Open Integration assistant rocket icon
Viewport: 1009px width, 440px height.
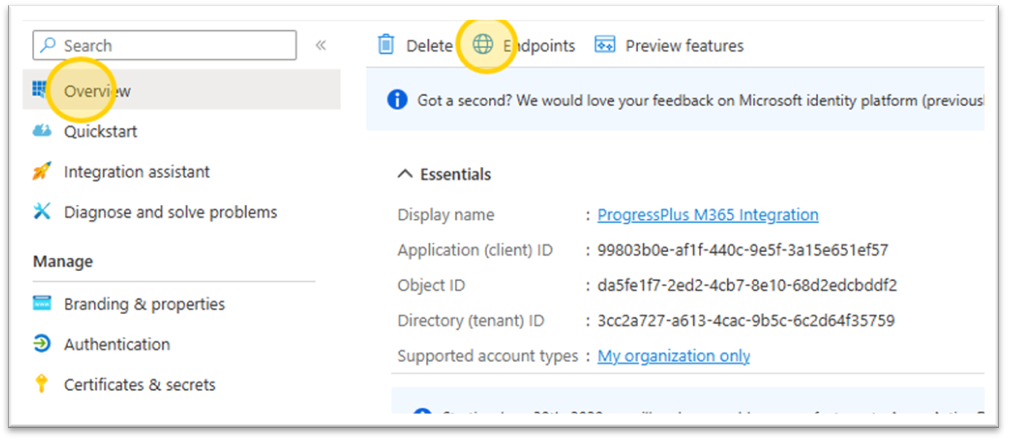tap(42, 172)
